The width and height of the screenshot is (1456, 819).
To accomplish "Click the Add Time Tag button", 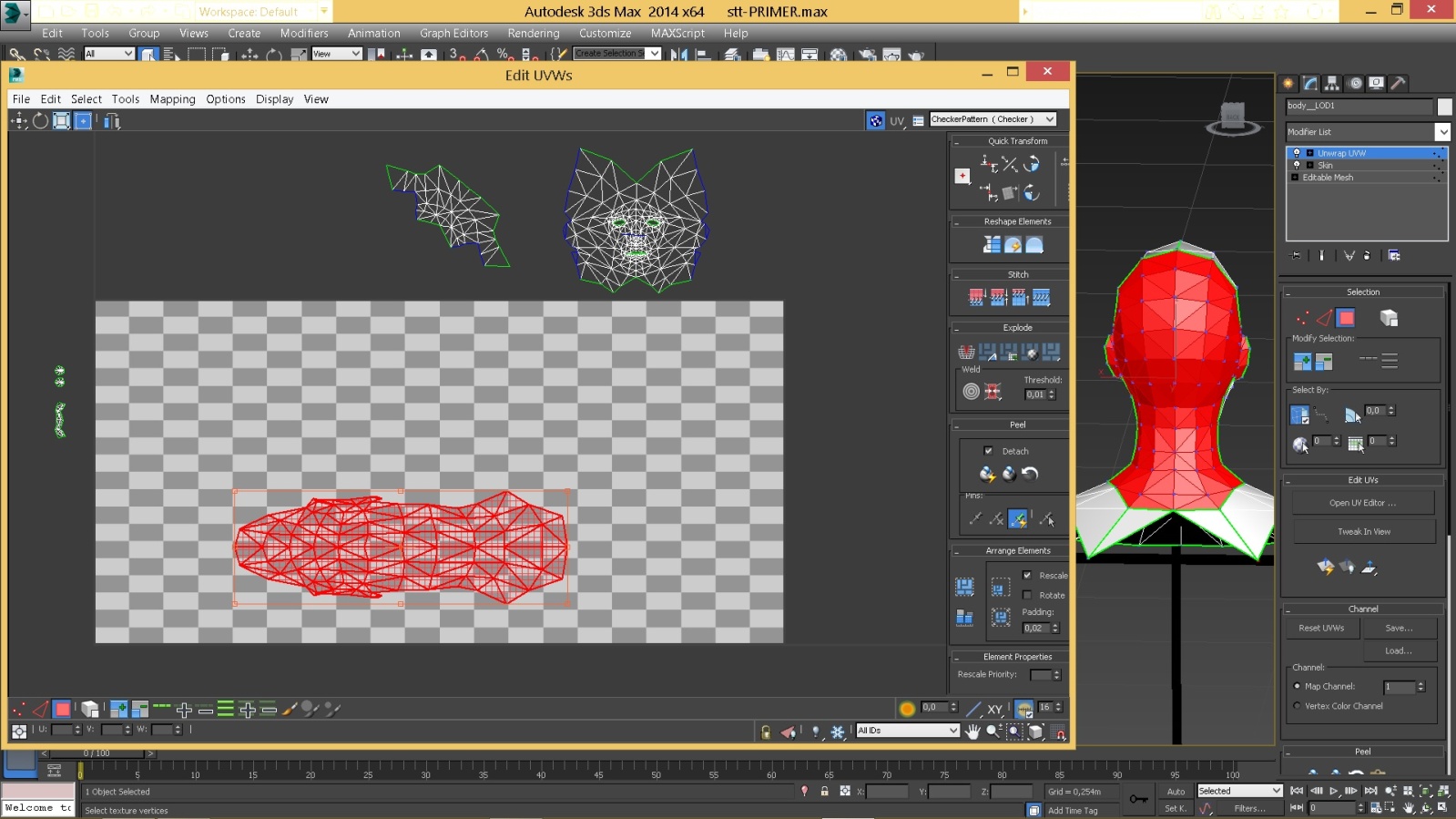I will (x=1073, y=810).
